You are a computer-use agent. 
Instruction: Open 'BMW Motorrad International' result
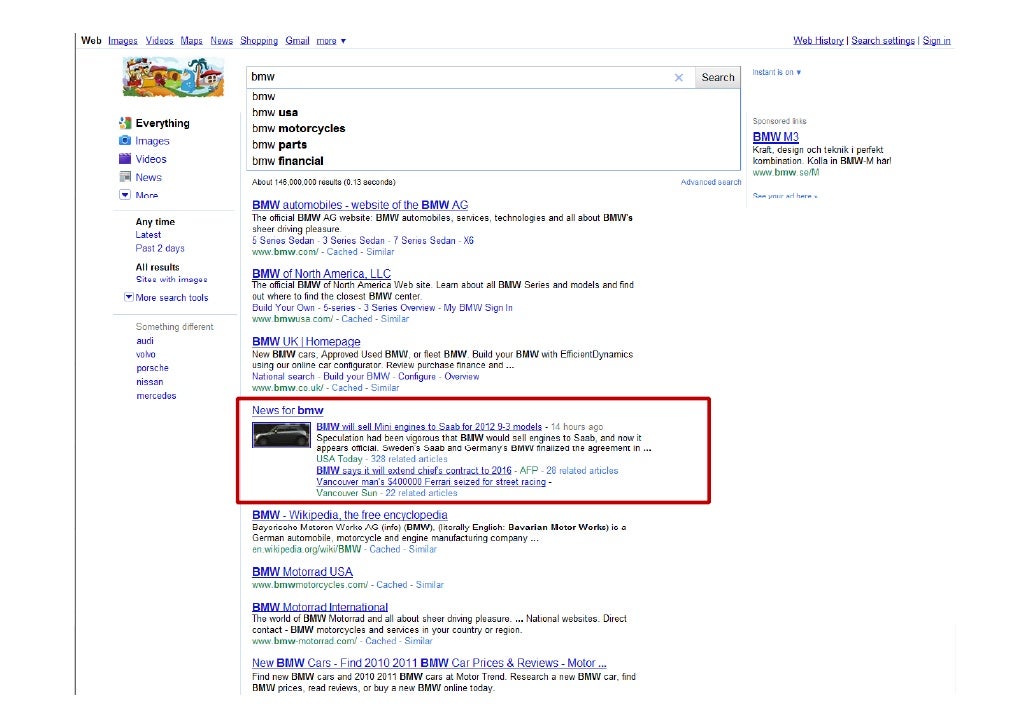(x=320, y=607)
